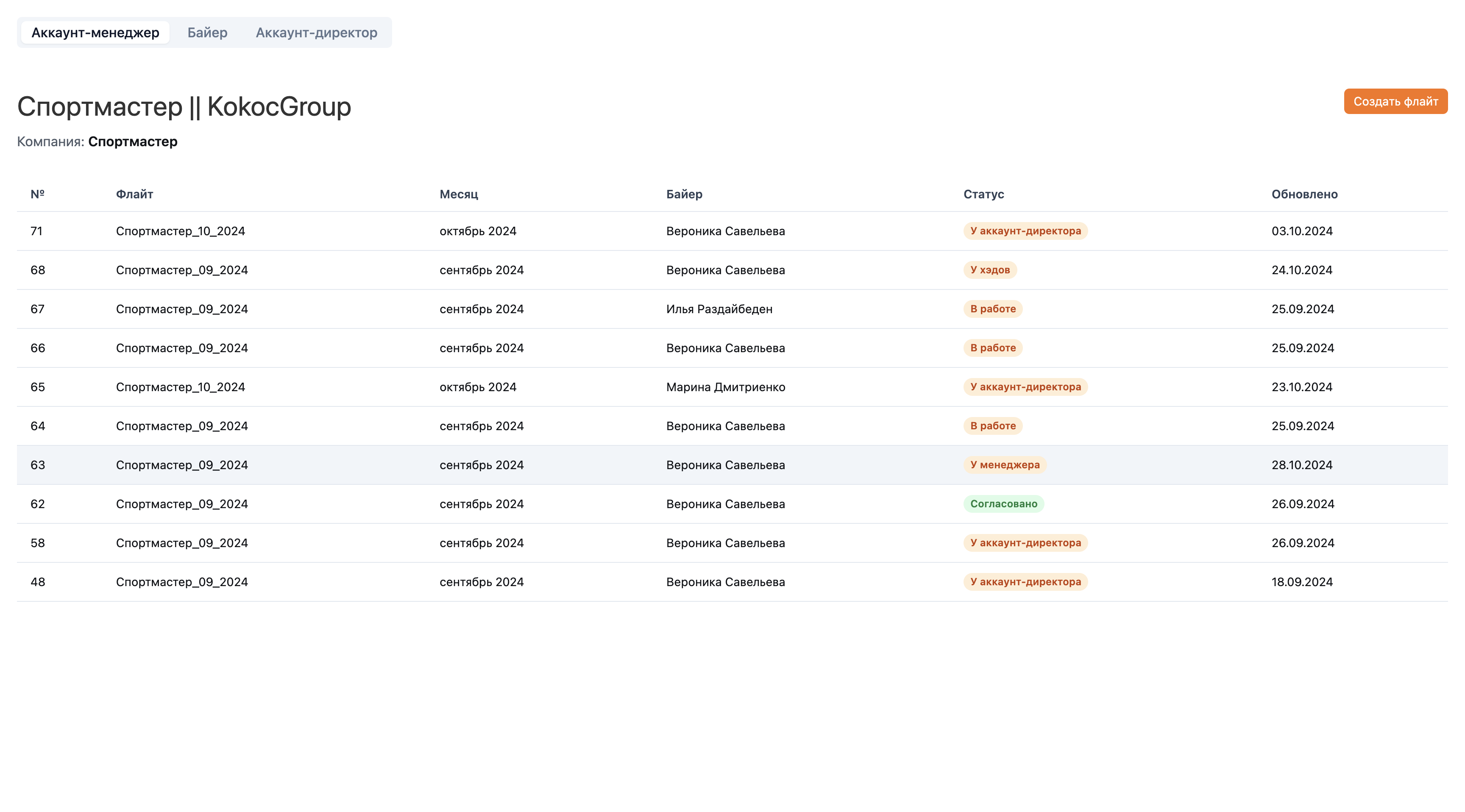Click Спортмастер_10_2024 in row 71
The height and width of the screenshot is (812, 1465).
[x=180, y=231]
